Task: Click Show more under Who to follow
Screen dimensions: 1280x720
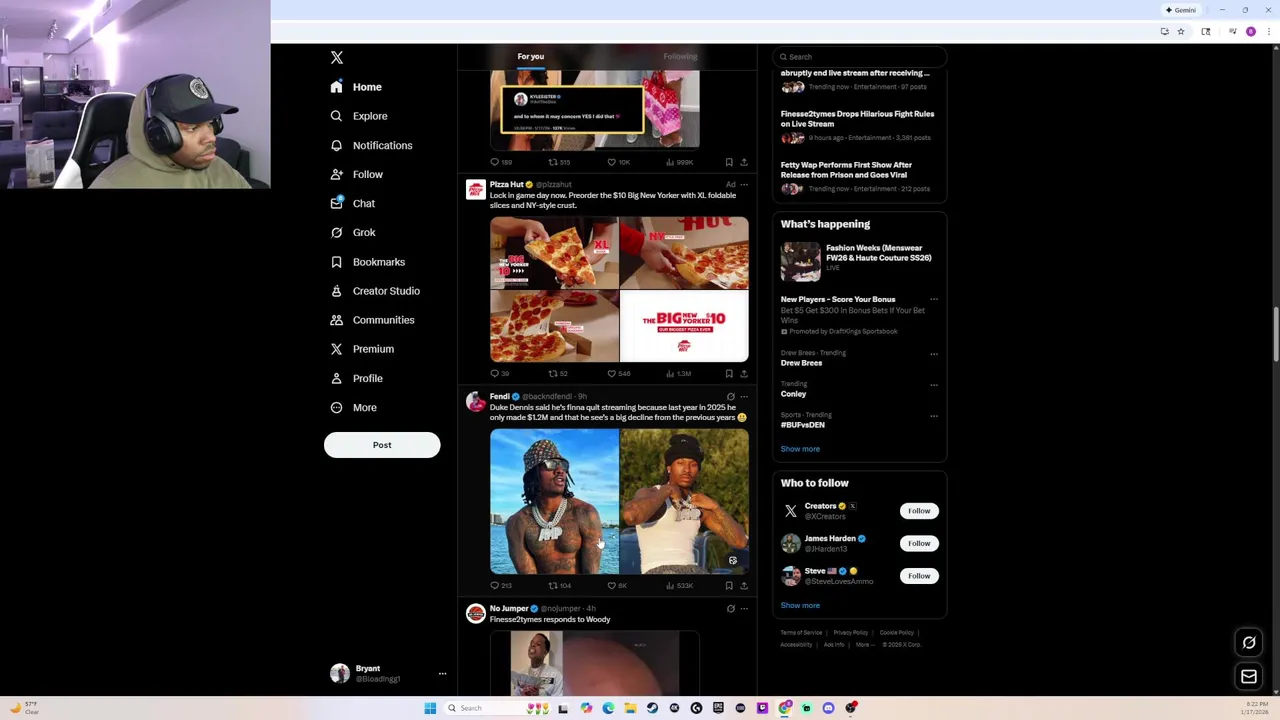Action: pos(800,606)
